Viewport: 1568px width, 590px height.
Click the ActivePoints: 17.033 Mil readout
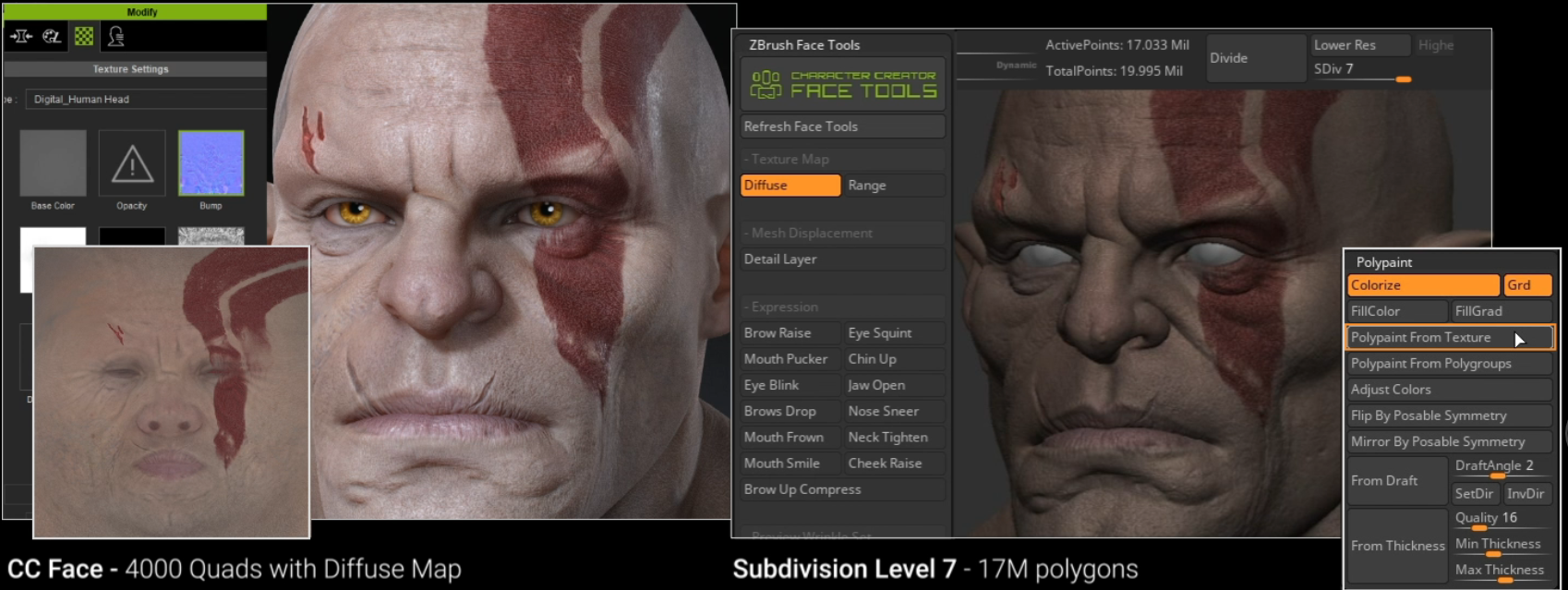coord(1117,44)
